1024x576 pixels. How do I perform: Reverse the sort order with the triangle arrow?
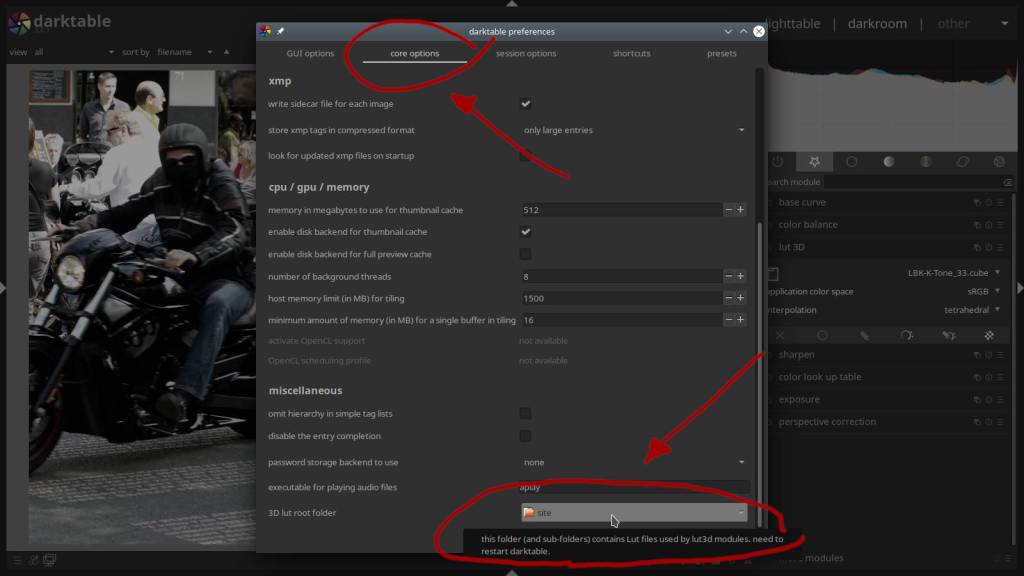227,52
